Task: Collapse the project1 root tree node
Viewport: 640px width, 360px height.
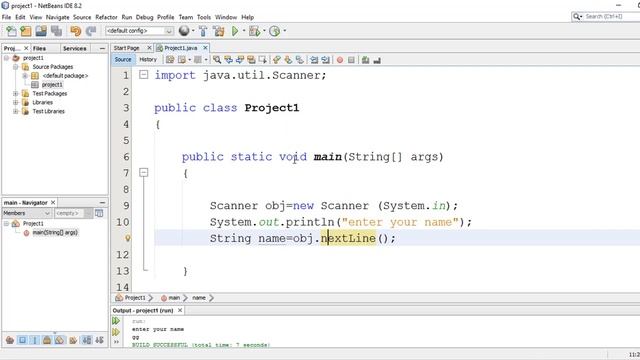Action: tap(7, 58)
